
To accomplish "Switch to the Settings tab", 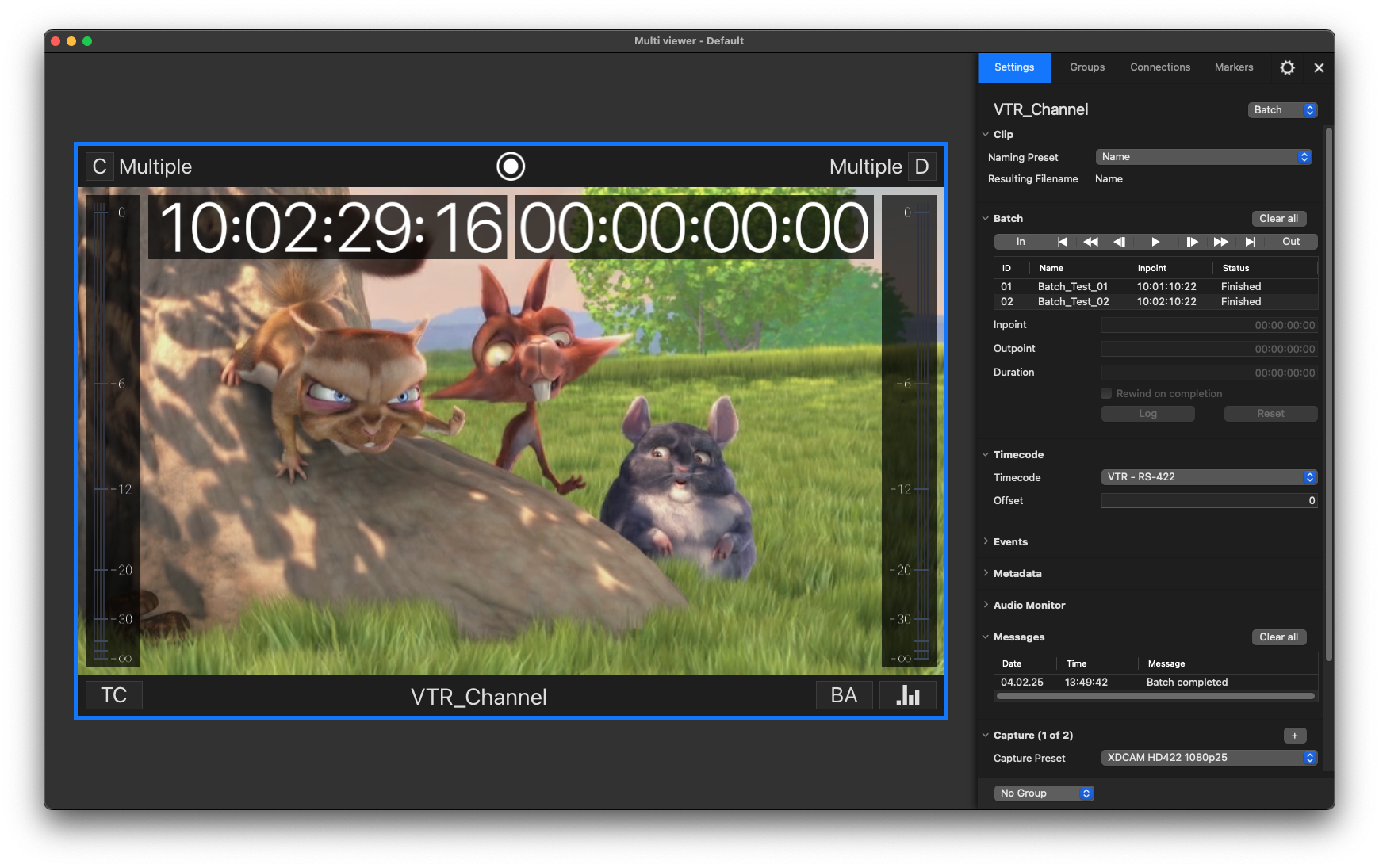I will pyautogui.click(x=1014, y=67).
